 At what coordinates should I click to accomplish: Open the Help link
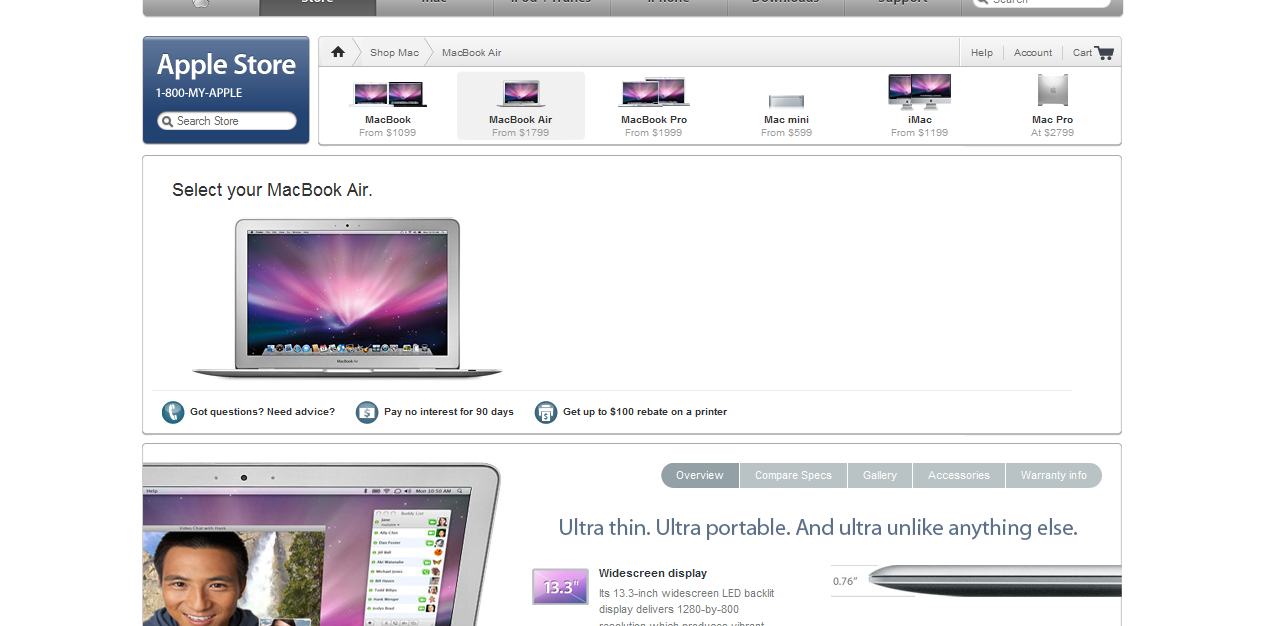click(982, 53)
